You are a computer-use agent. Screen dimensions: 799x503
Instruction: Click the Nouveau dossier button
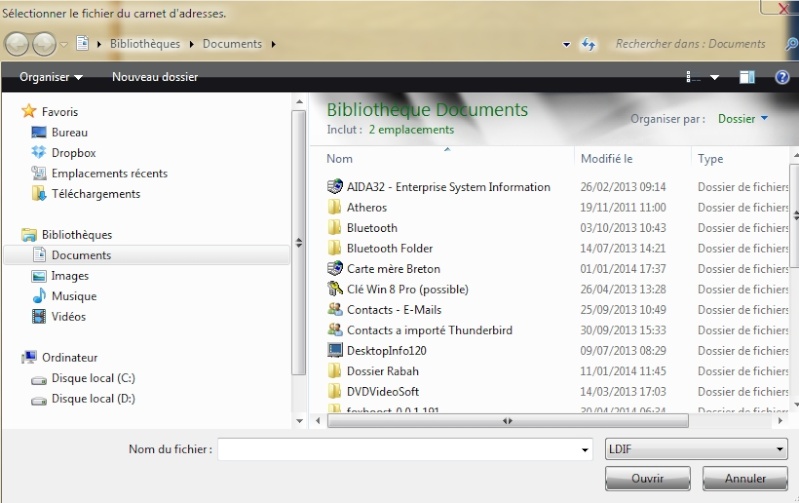155,77
